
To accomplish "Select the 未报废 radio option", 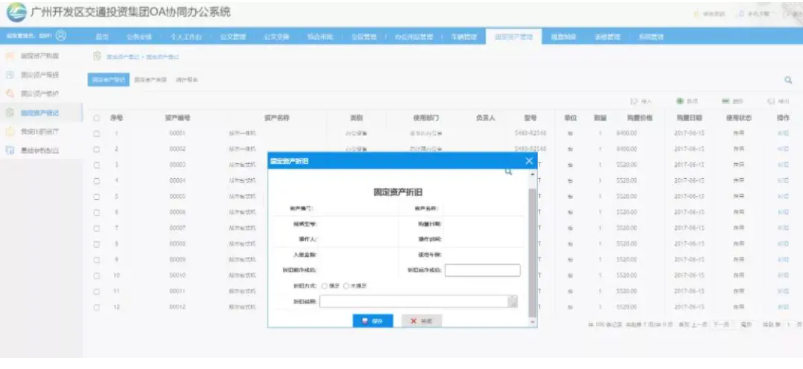I will pos(346,286).
